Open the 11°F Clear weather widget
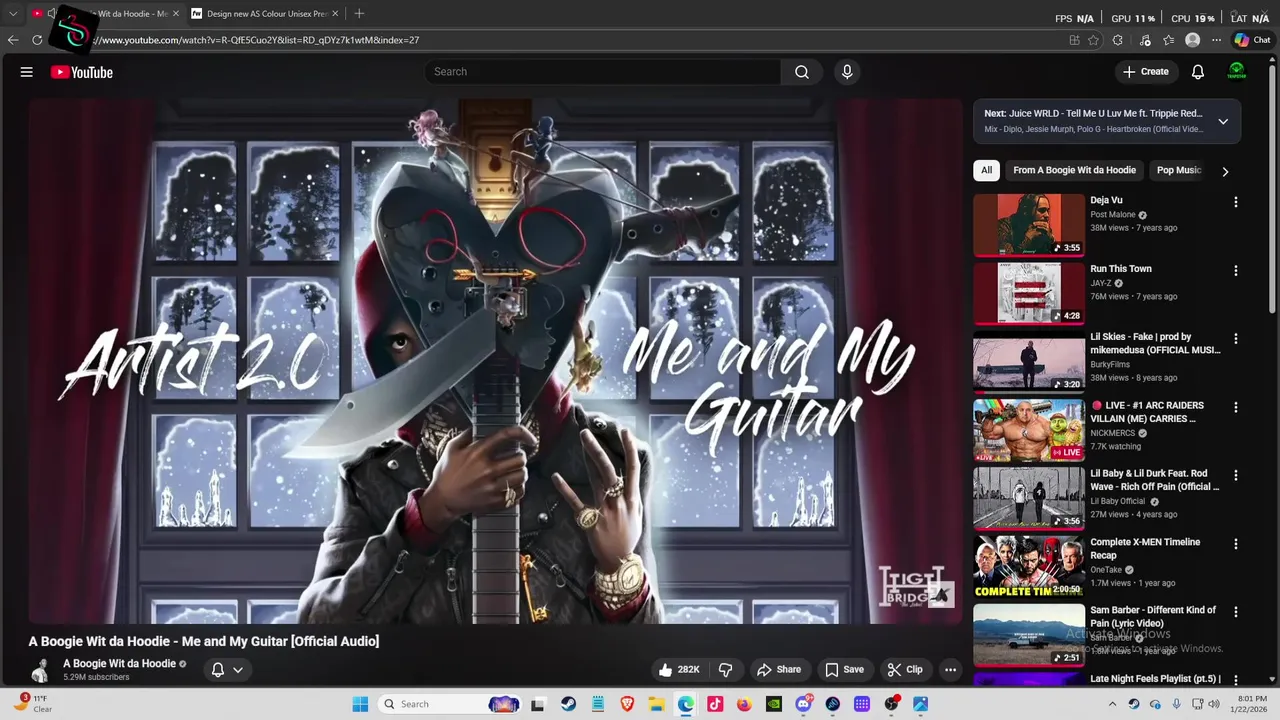The image size is (1280, 720). (32, 703)
